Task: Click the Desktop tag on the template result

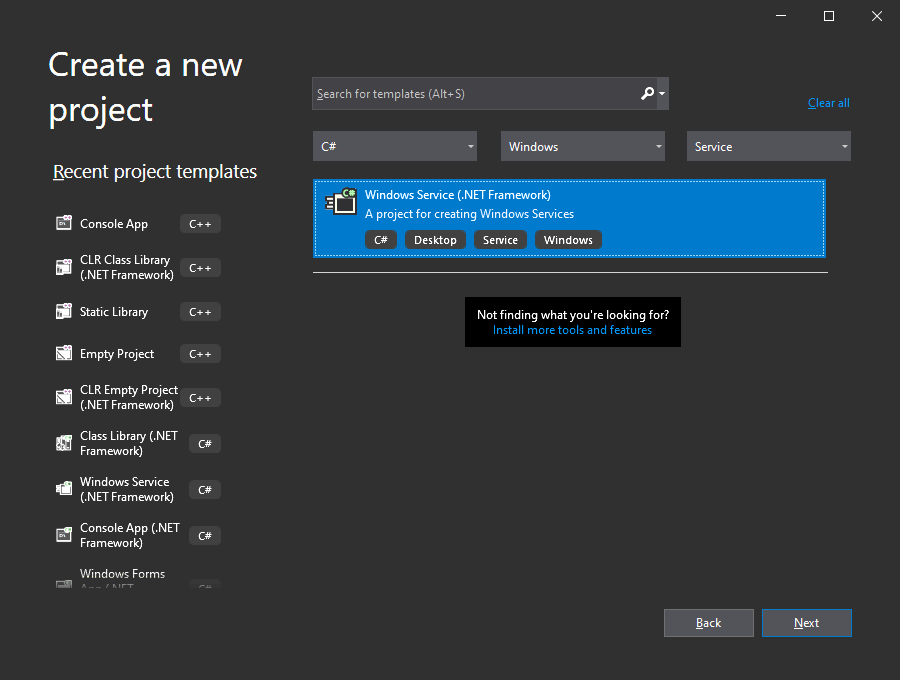Action: (435, 240)
